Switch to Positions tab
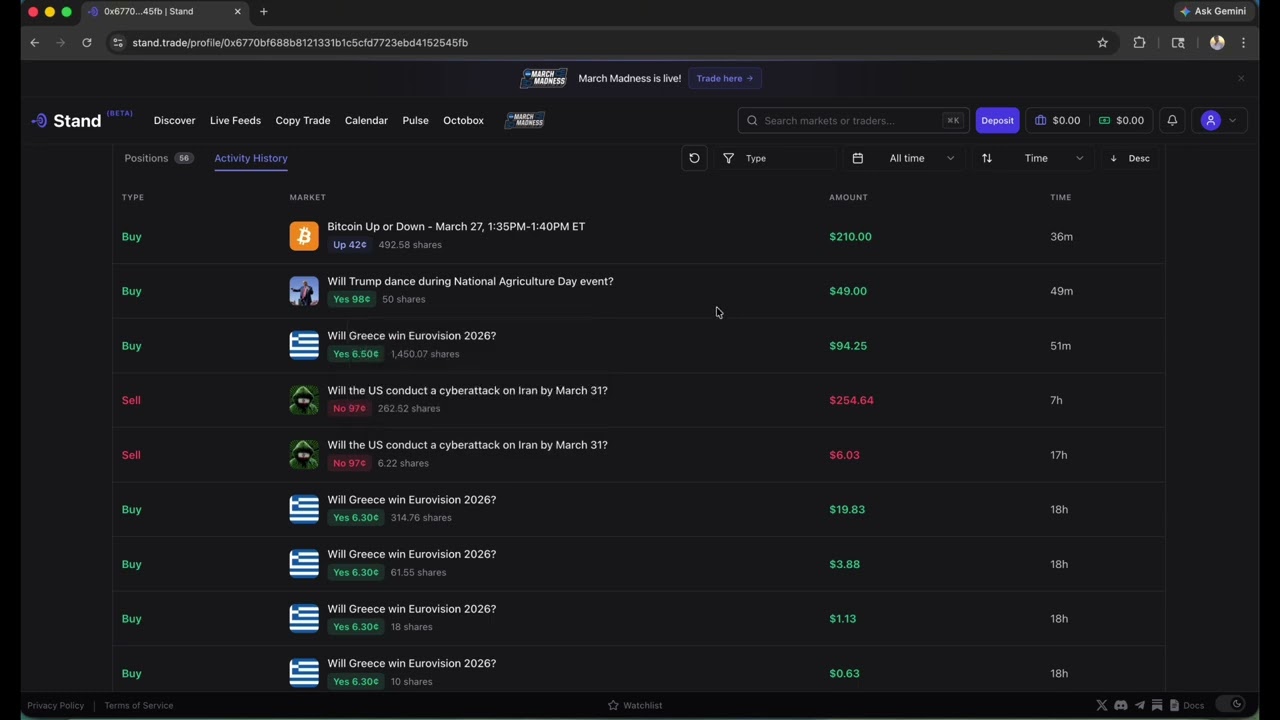This screenshot has height=720, width=1280. click(x=158, y=158)
